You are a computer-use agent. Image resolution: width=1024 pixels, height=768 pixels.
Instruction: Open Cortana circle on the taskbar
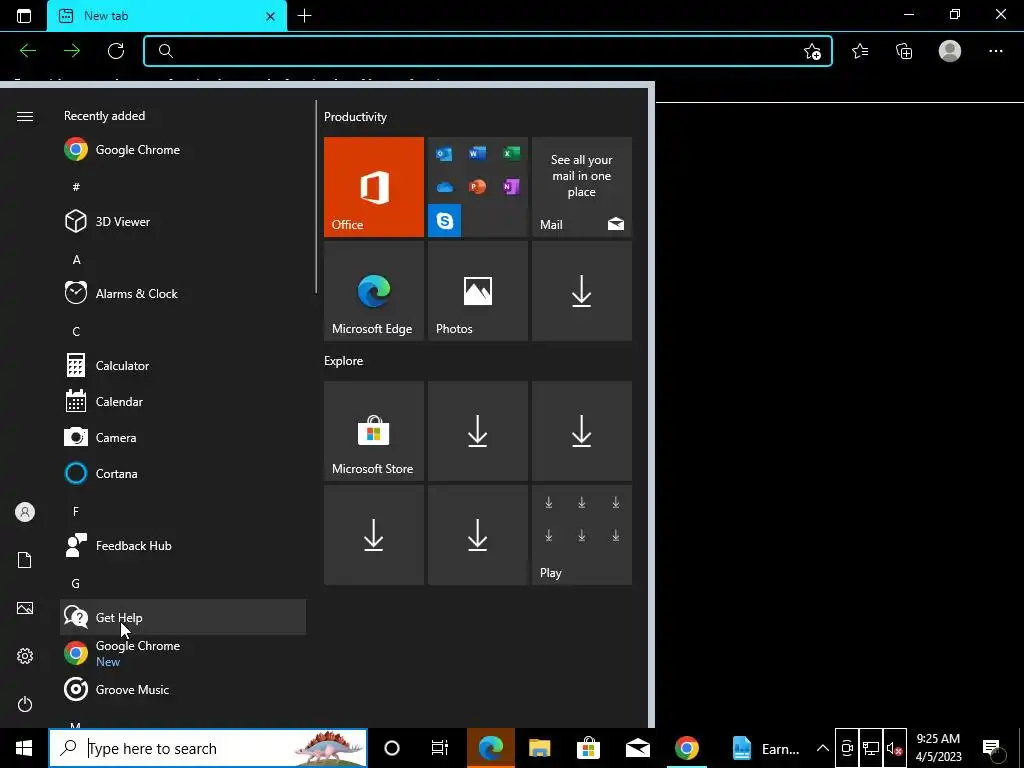(x=392, y=748)
